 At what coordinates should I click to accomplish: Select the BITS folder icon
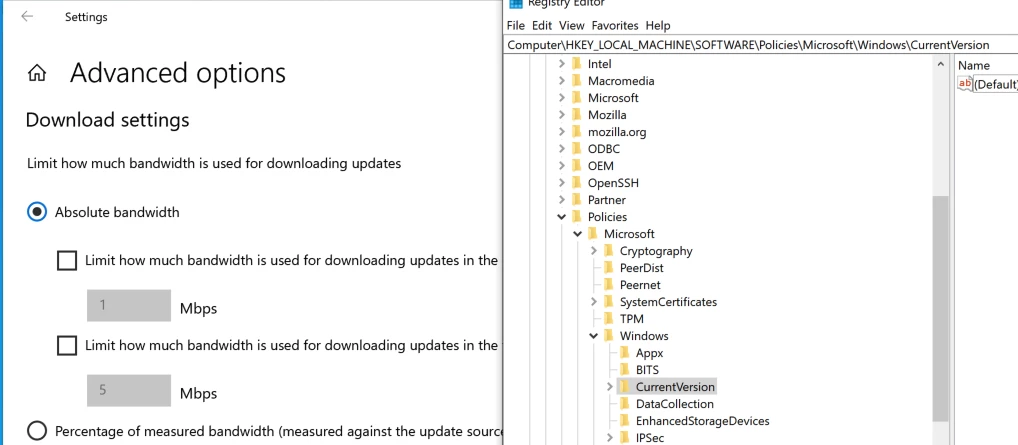pyautogui.click(x=625, y=370)
